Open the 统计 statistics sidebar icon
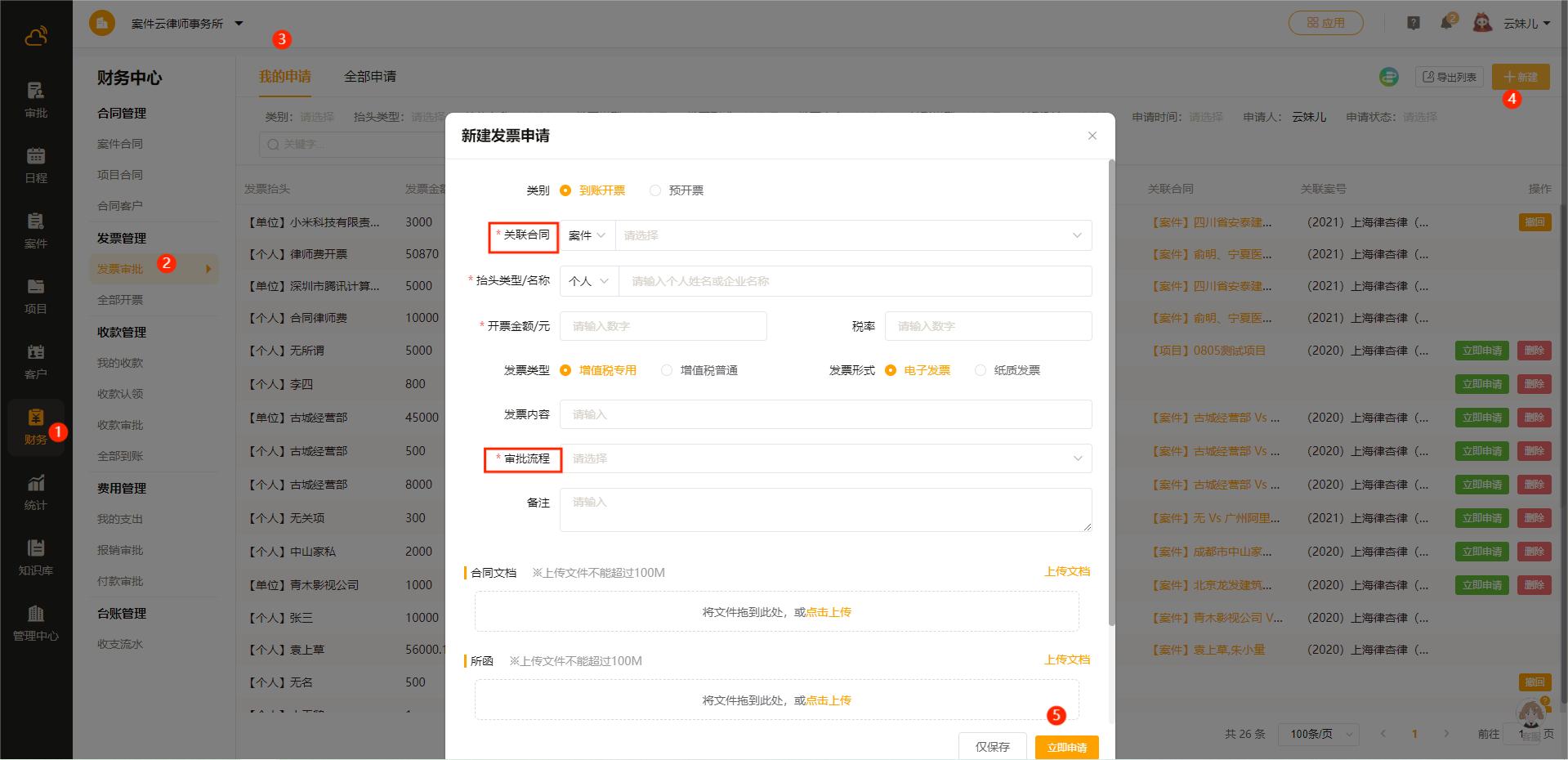The image size is (1568, 760). [36, 492]
